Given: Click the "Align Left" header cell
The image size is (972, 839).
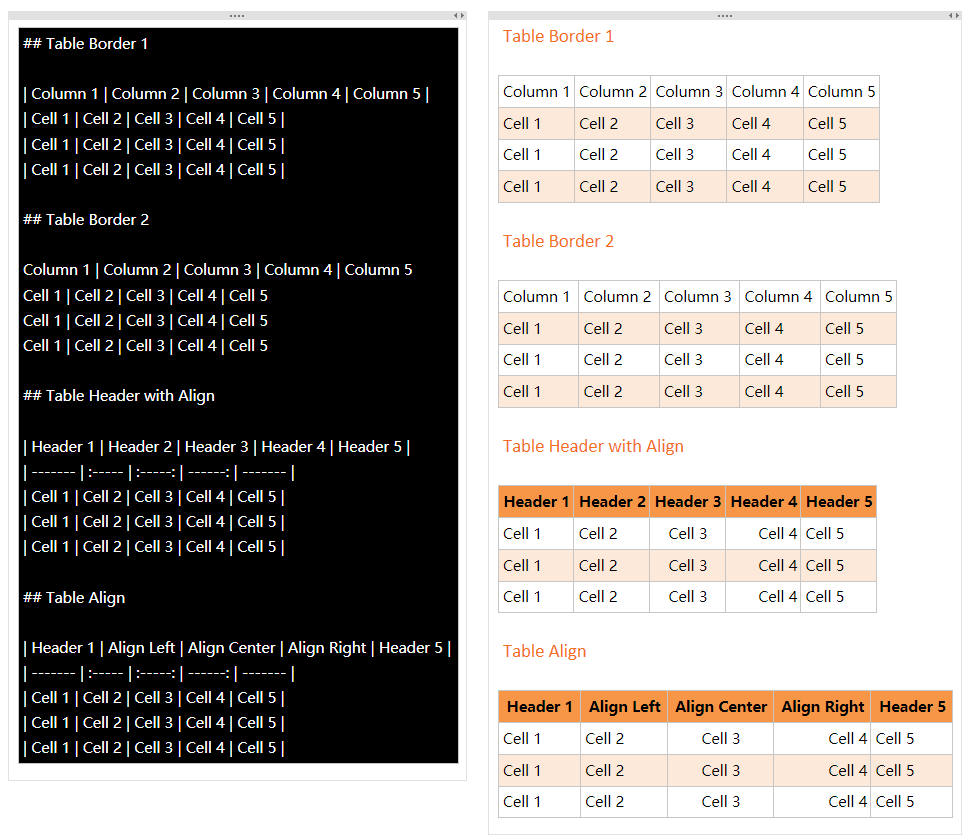Looking at the screenshot, I should coord(624,706).
